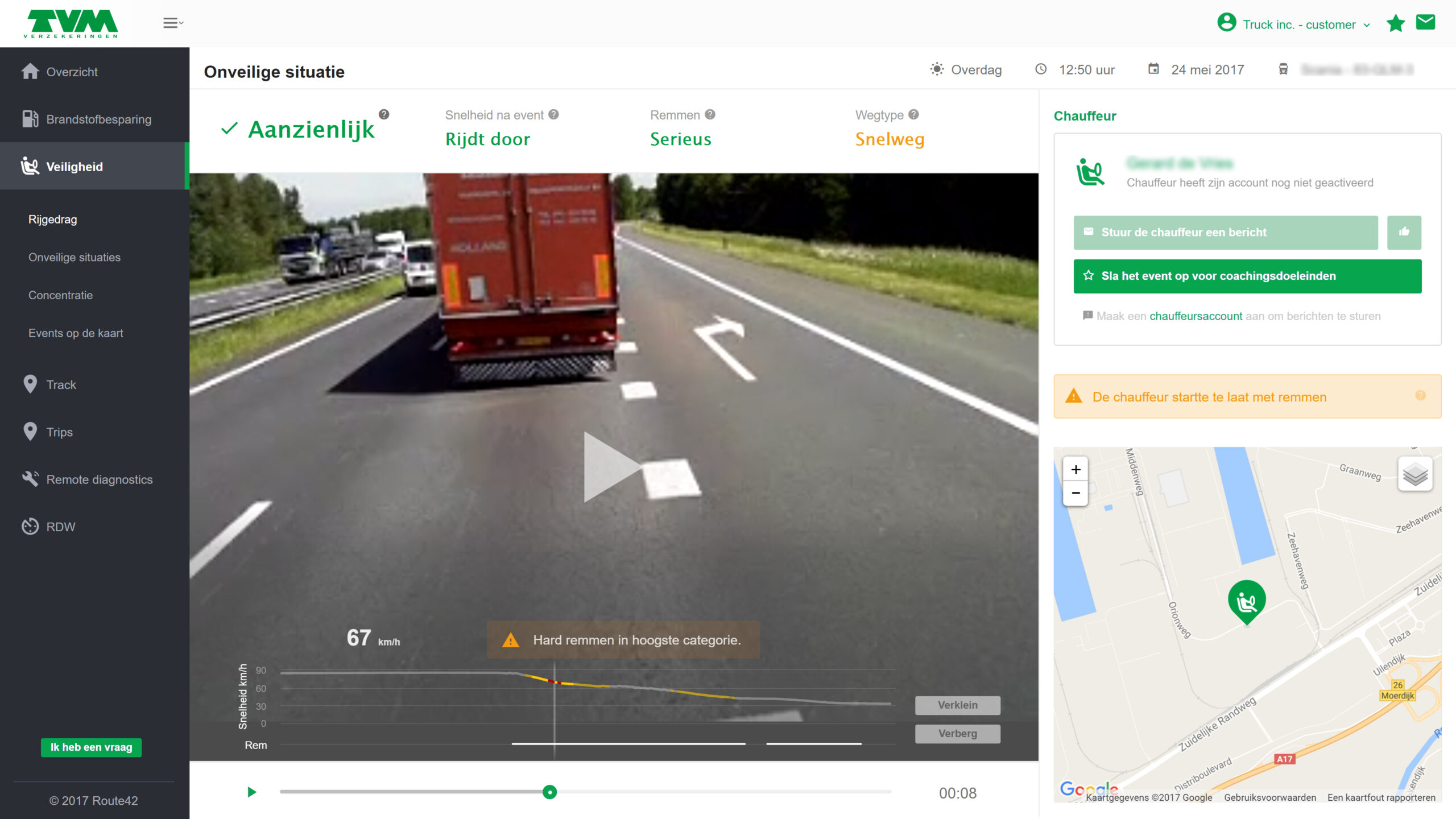Expand the hamburger menu toggle
Image resolution: width=1456 pixels, height=819 pixels.
pyautogui.click(x=172, y=23)
